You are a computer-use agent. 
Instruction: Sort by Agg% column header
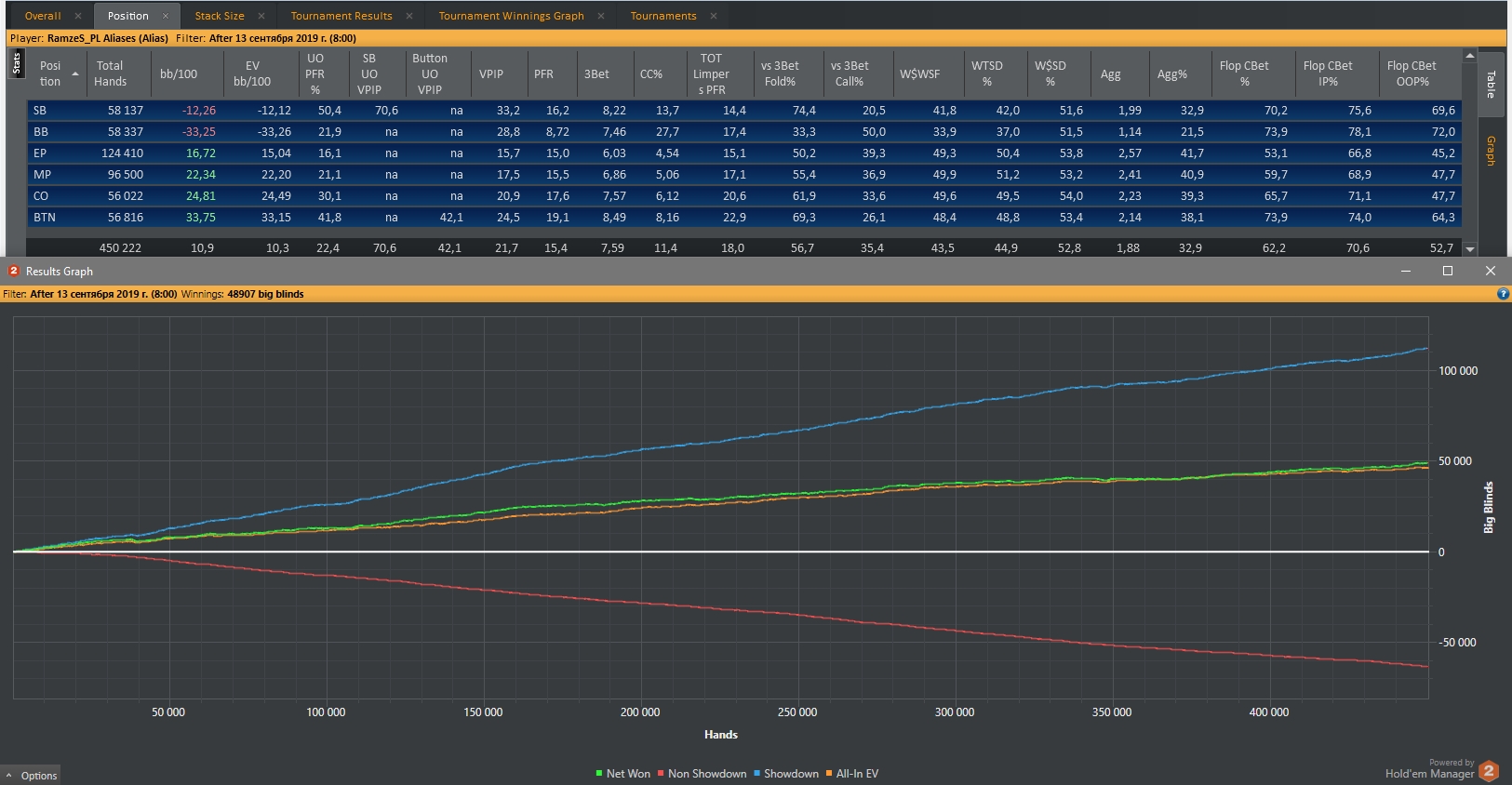[1180, 73]
